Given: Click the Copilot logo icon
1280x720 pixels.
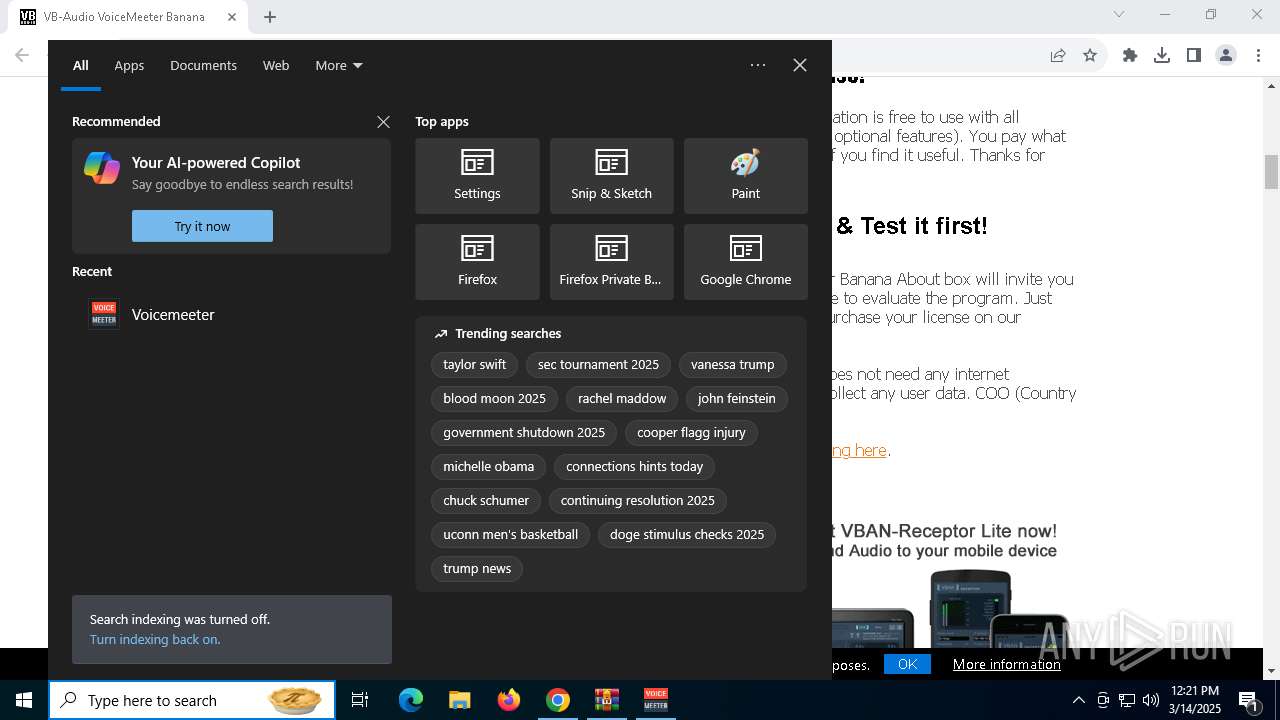Looking at the screenshot, I should coord(102,168).
